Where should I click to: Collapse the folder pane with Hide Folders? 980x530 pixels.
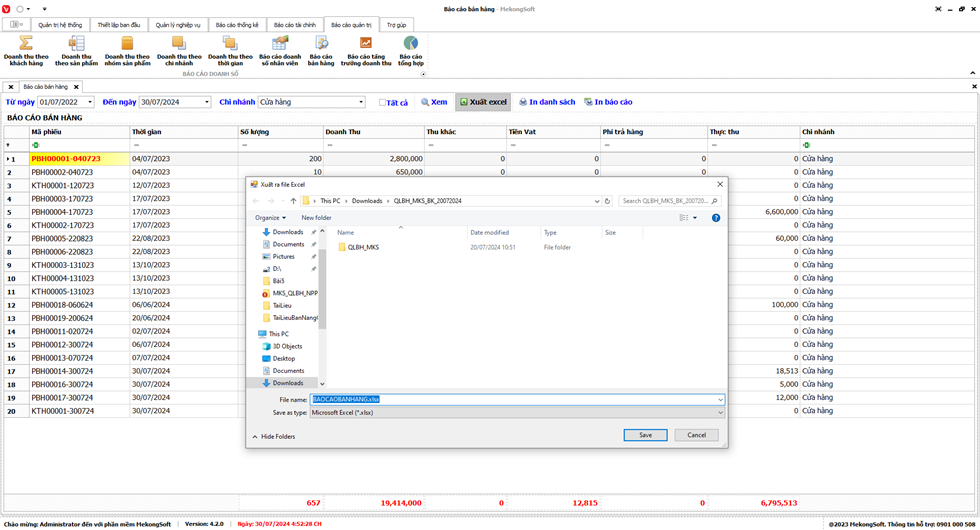pyautogui.click(x=273, y=437)
